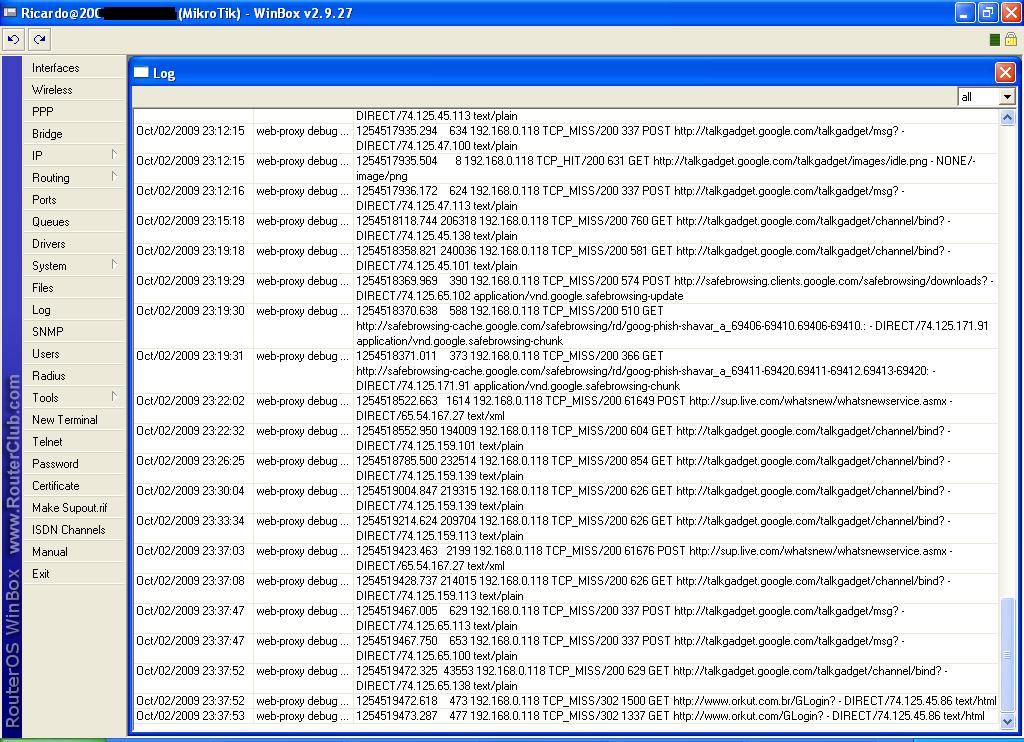Expand the System submenu arrow

[x=114, y=264]
